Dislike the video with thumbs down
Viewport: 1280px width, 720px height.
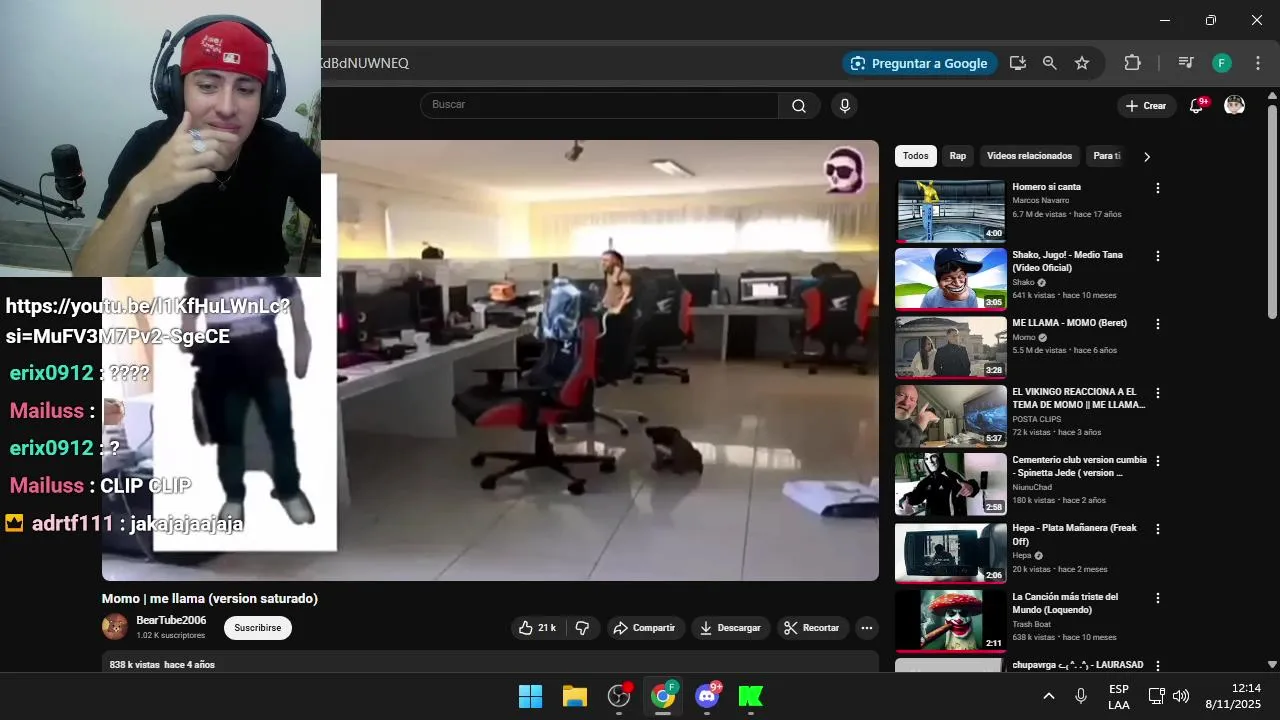pyautogui.click(x=582, y=628)
